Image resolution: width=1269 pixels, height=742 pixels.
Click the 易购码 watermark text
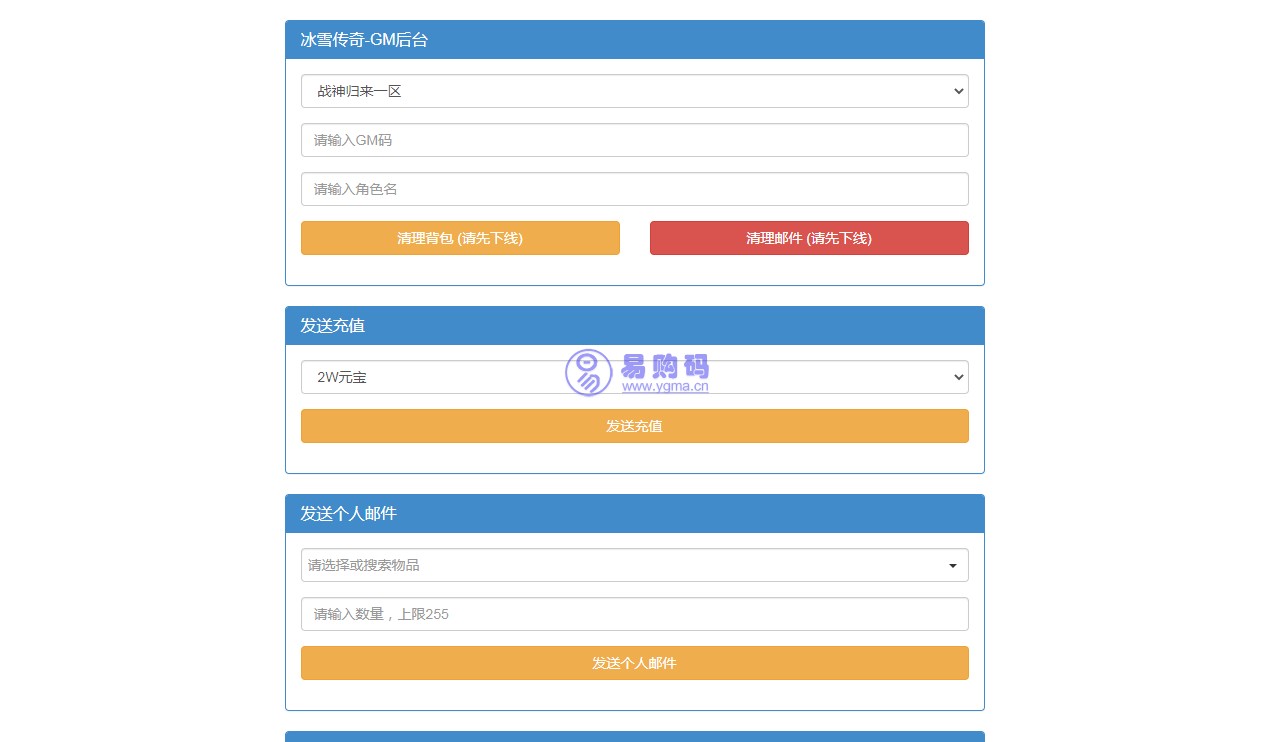click(x=665, y=366)
